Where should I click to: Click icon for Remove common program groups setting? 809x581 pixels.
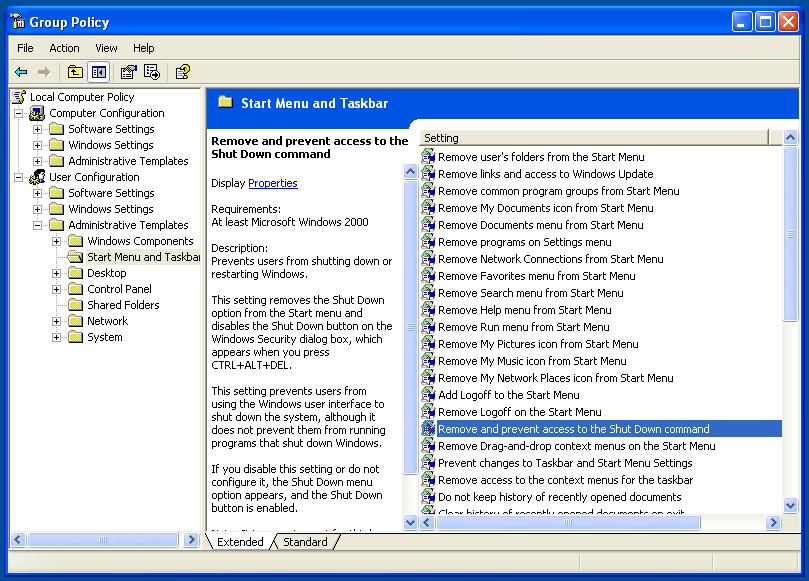[x=428, y=190]
